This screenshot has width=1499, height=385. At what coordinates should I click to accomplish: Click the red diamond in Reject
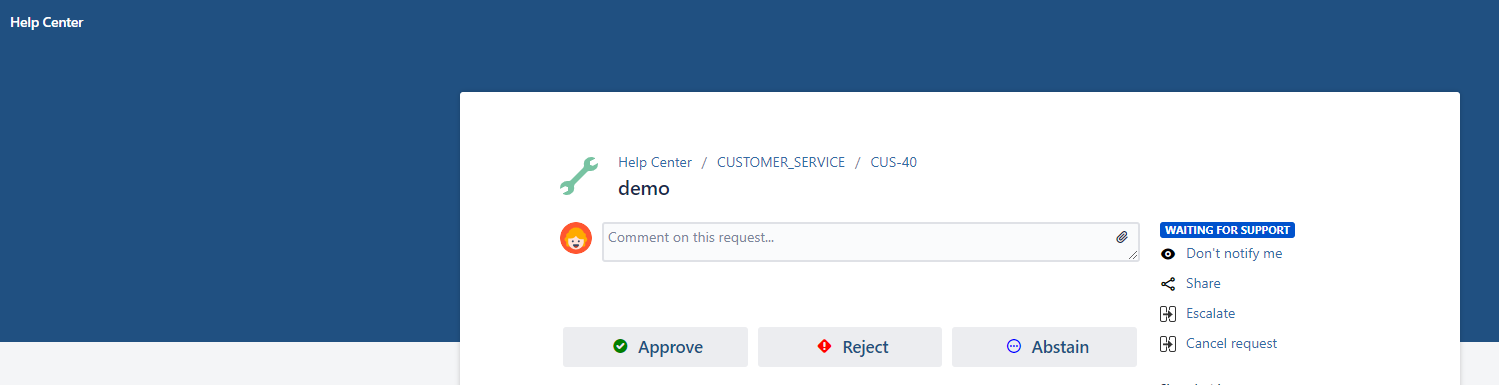(824, 346)
